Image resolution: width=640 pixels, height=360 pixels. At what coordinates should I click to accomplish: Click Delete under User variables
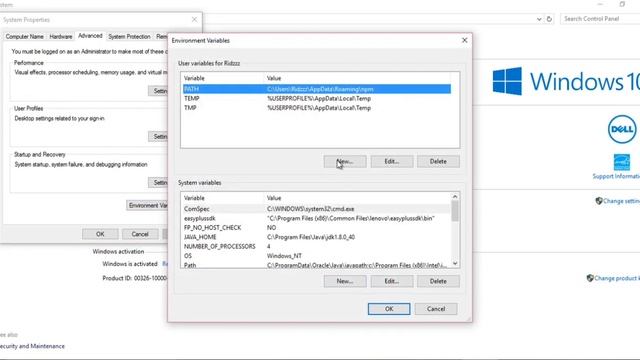tap(438, 162)
